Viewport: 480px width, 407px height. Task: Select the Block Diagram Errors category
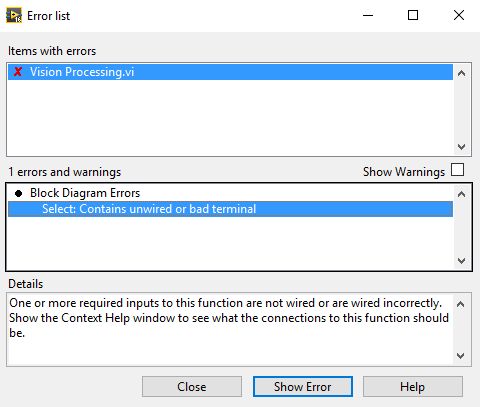tap(85, 193)
